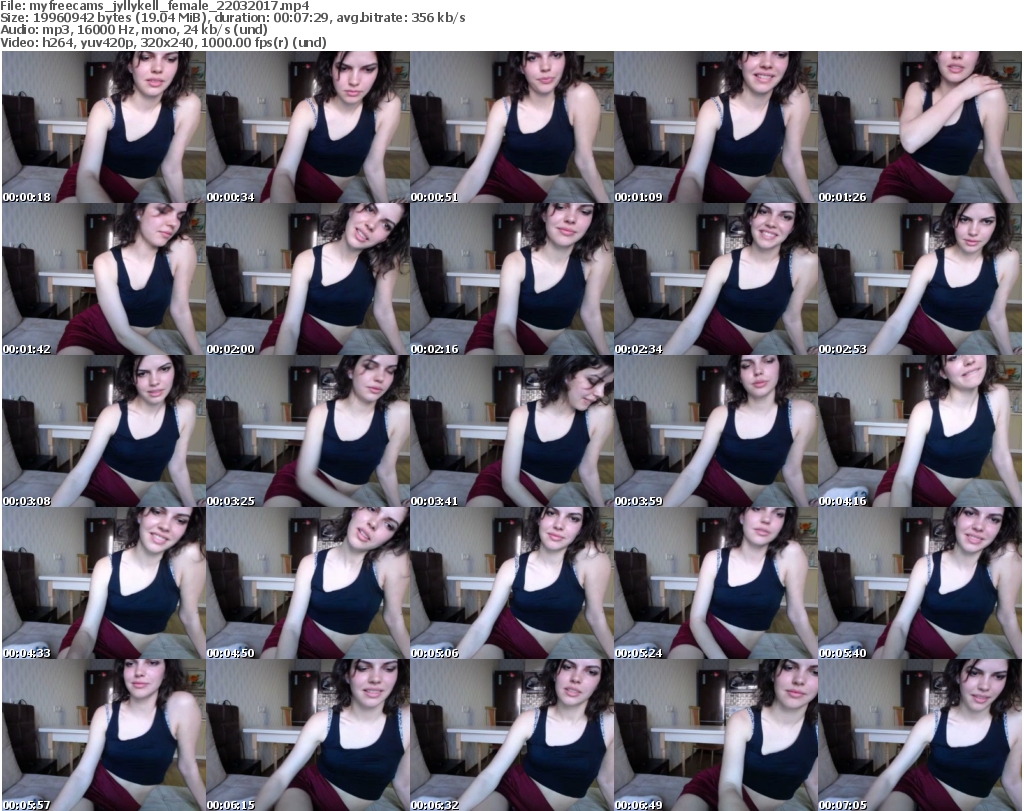Image resolution: width=1024 pixels, height=811 pixels.
Task: Select the thumbnail timestamped 00:01:26
Action: 920,127
